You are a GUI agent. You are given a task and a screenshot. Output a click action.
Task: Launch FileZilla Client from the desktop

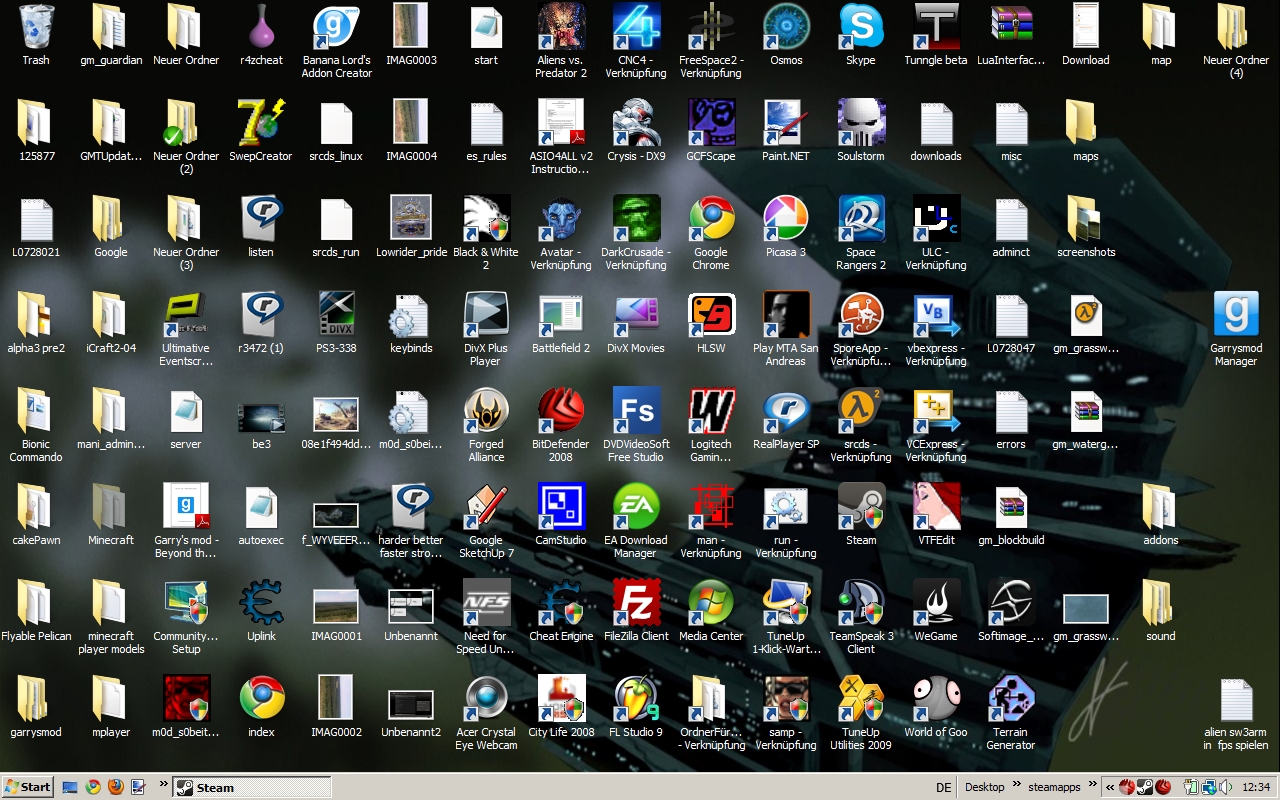636,604
